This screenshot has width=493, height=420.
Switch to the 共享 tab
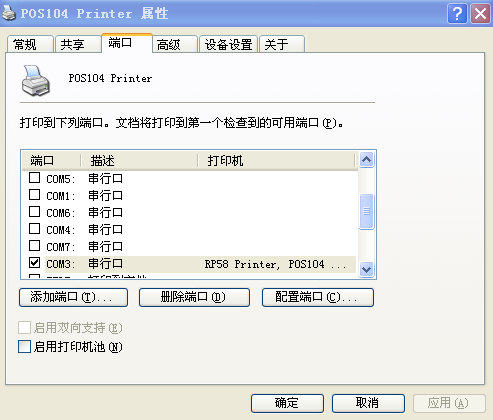pyautogui.click(x=78, y=44)
